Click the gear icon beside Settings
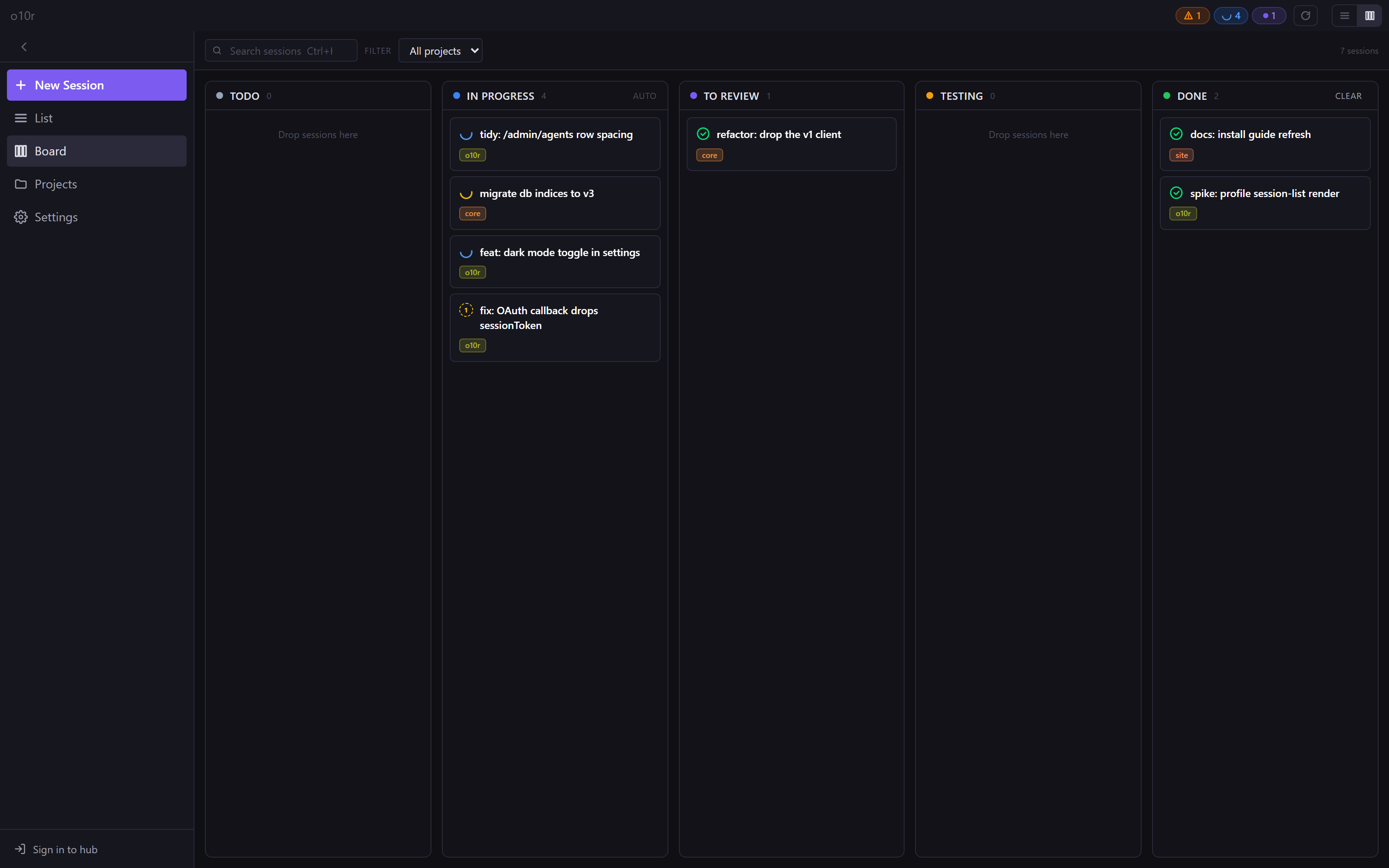 click(21, 217)
